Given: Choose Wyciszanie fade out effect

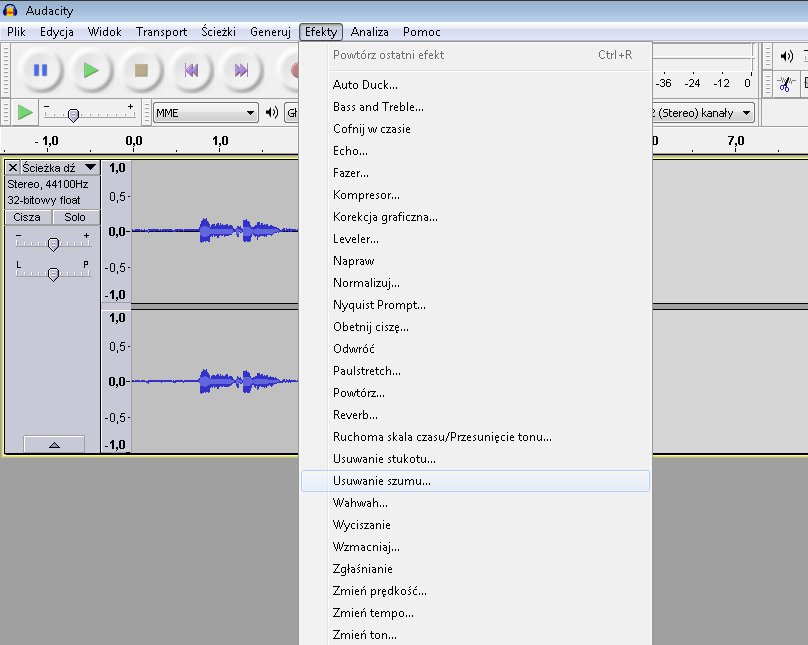Looking at the screenshot, I should tap(475, 525).
